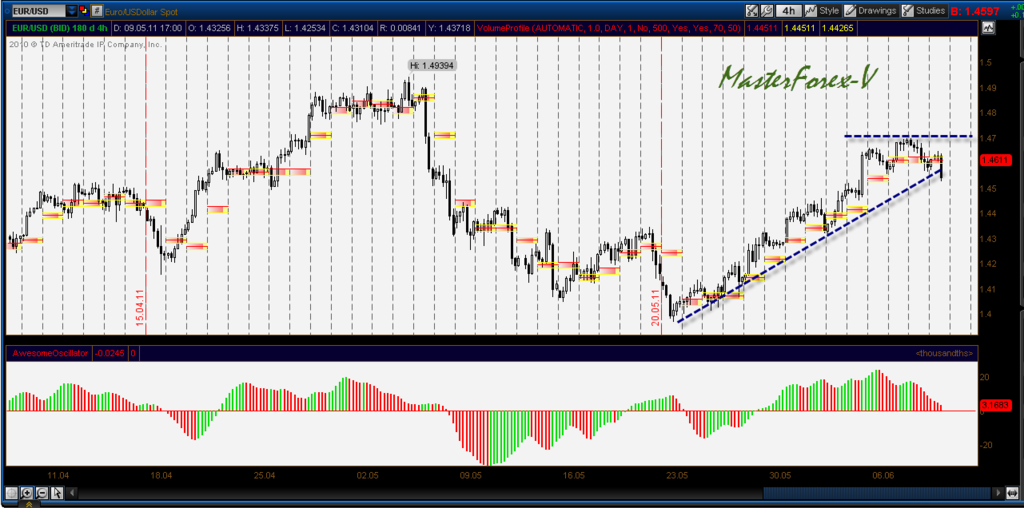Open the Drawings menu
This screenshot has height=508, width=1024.
871,10
